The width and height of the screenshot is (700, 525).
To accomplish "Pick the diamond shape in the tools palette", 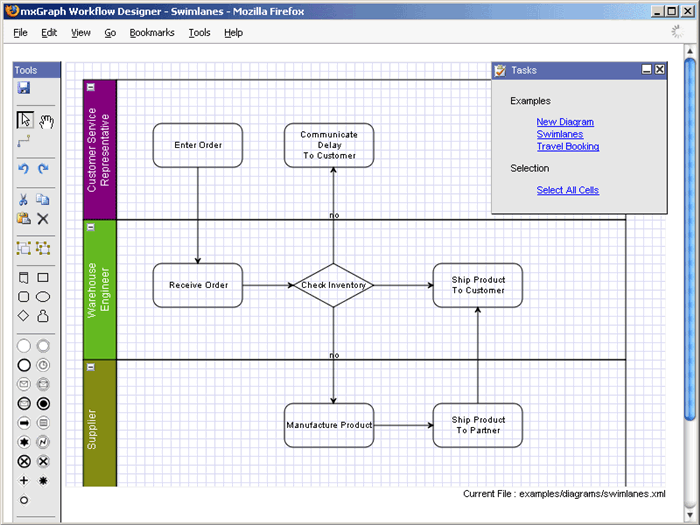I will tap(24, 315).
